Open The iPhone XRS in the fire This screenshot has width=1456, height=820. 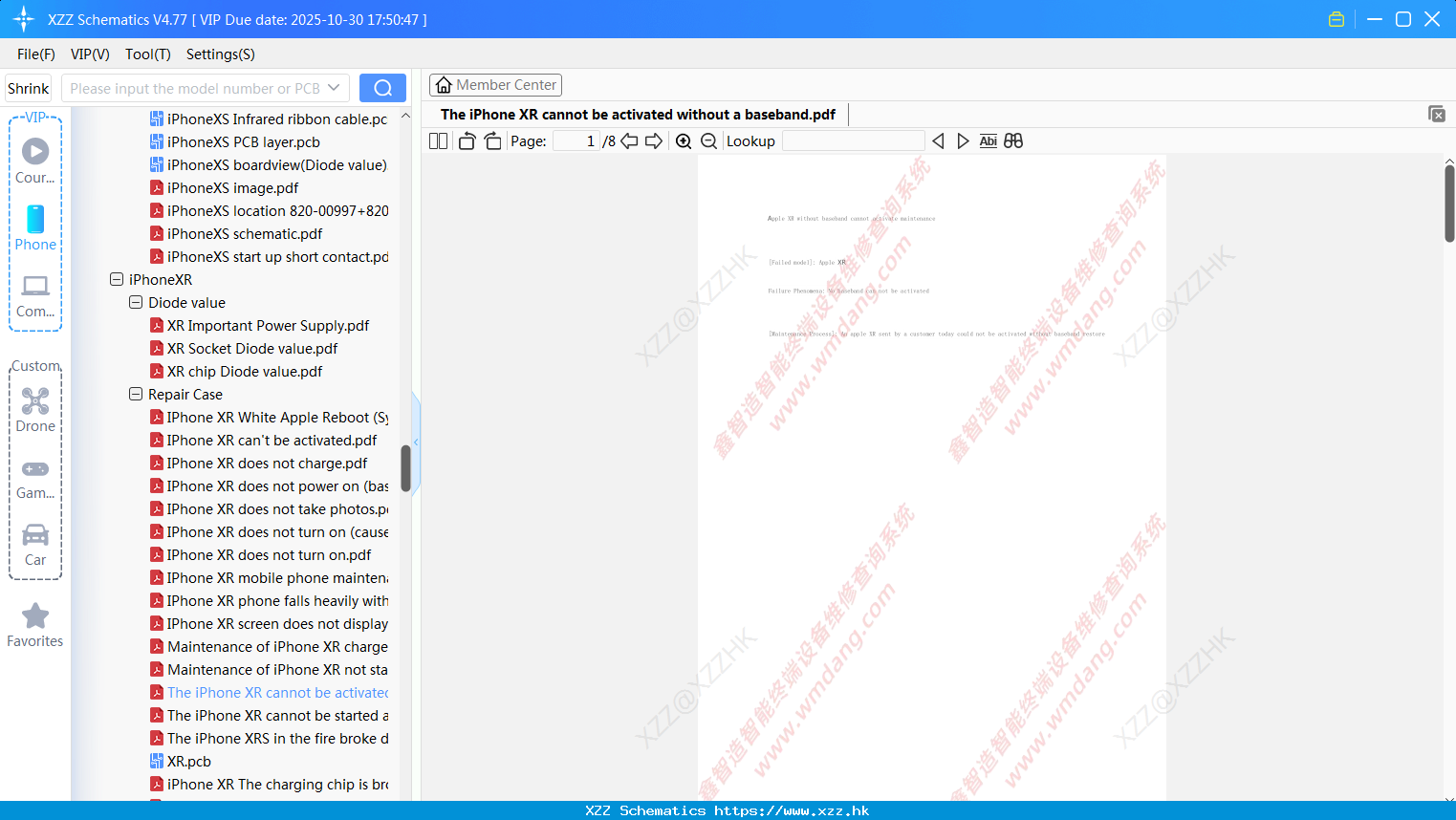point(277,738)
